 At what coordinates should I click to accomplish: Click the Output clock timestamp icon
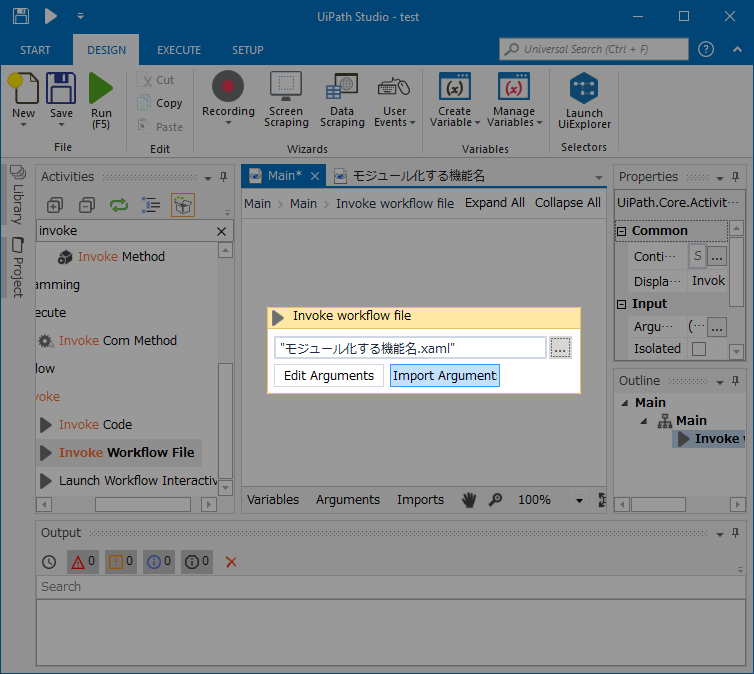click(49, 562)
